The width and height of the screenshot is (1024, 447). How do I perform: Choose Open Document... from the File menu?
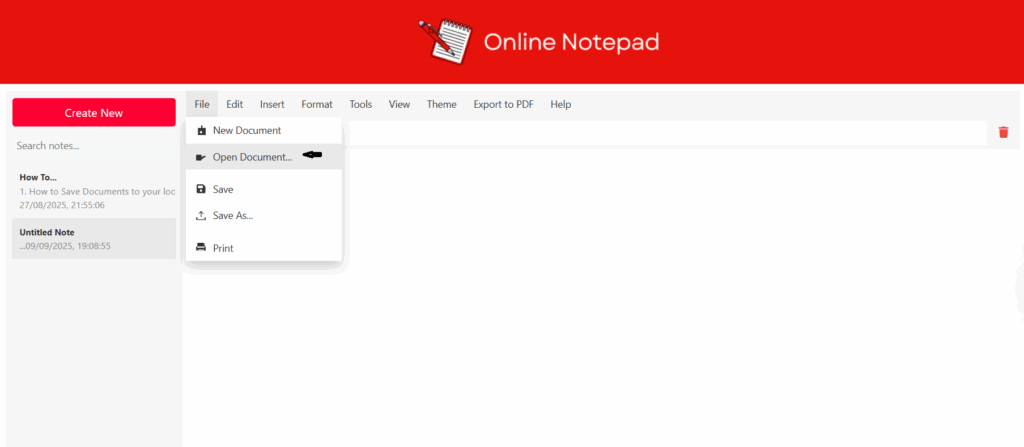[252, 157]
